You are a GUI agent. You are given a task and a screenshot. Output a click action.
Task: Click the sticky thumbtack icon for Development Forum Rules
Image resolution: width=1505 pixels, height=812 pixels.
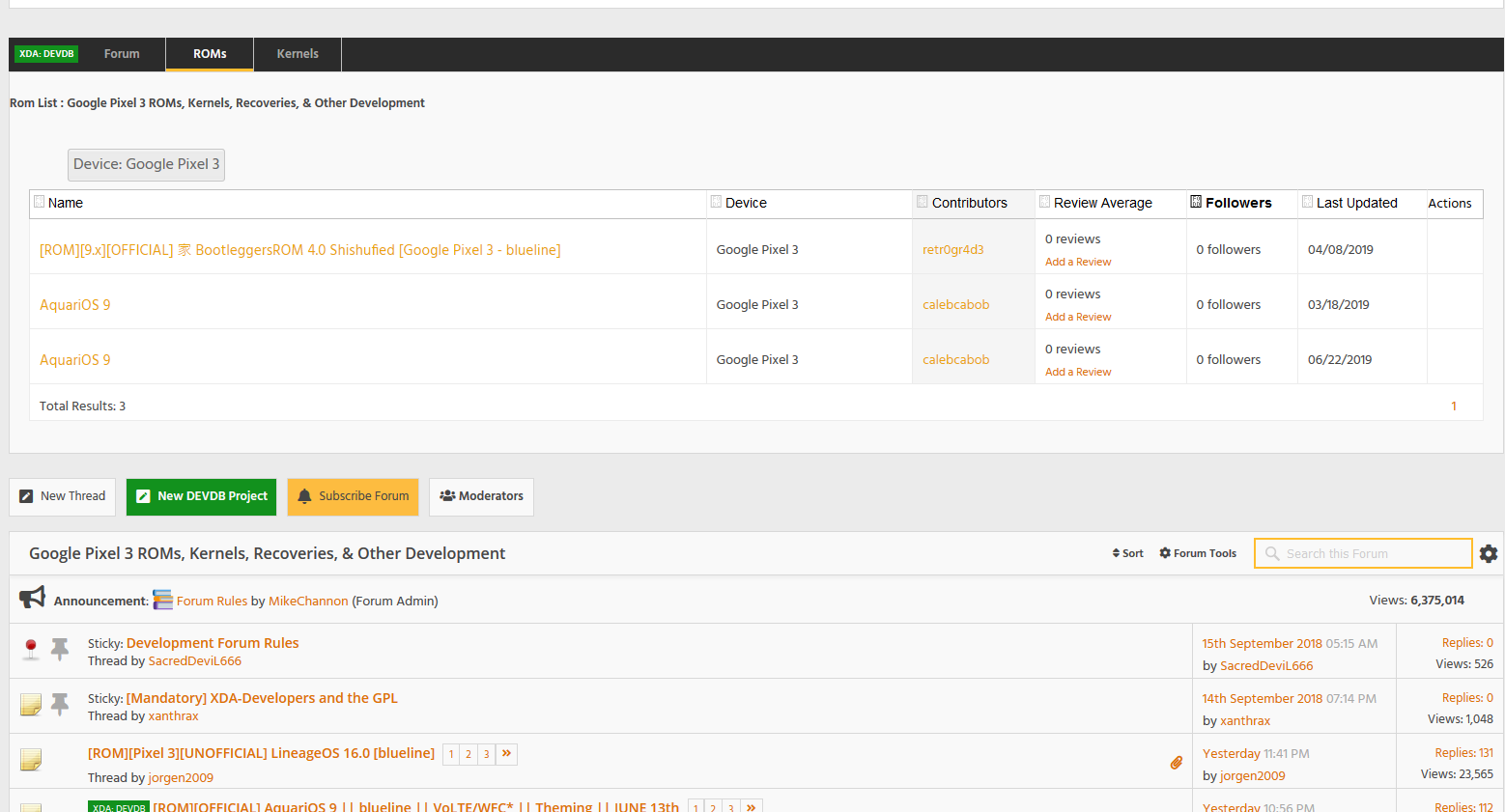pyautogui.click(x=60, y=649)
